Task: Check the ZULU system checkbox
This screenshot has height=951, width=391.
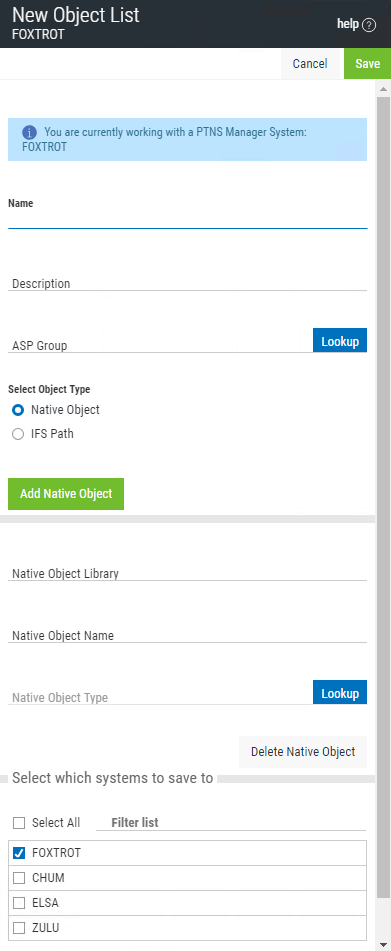Action: pos(19,927)
